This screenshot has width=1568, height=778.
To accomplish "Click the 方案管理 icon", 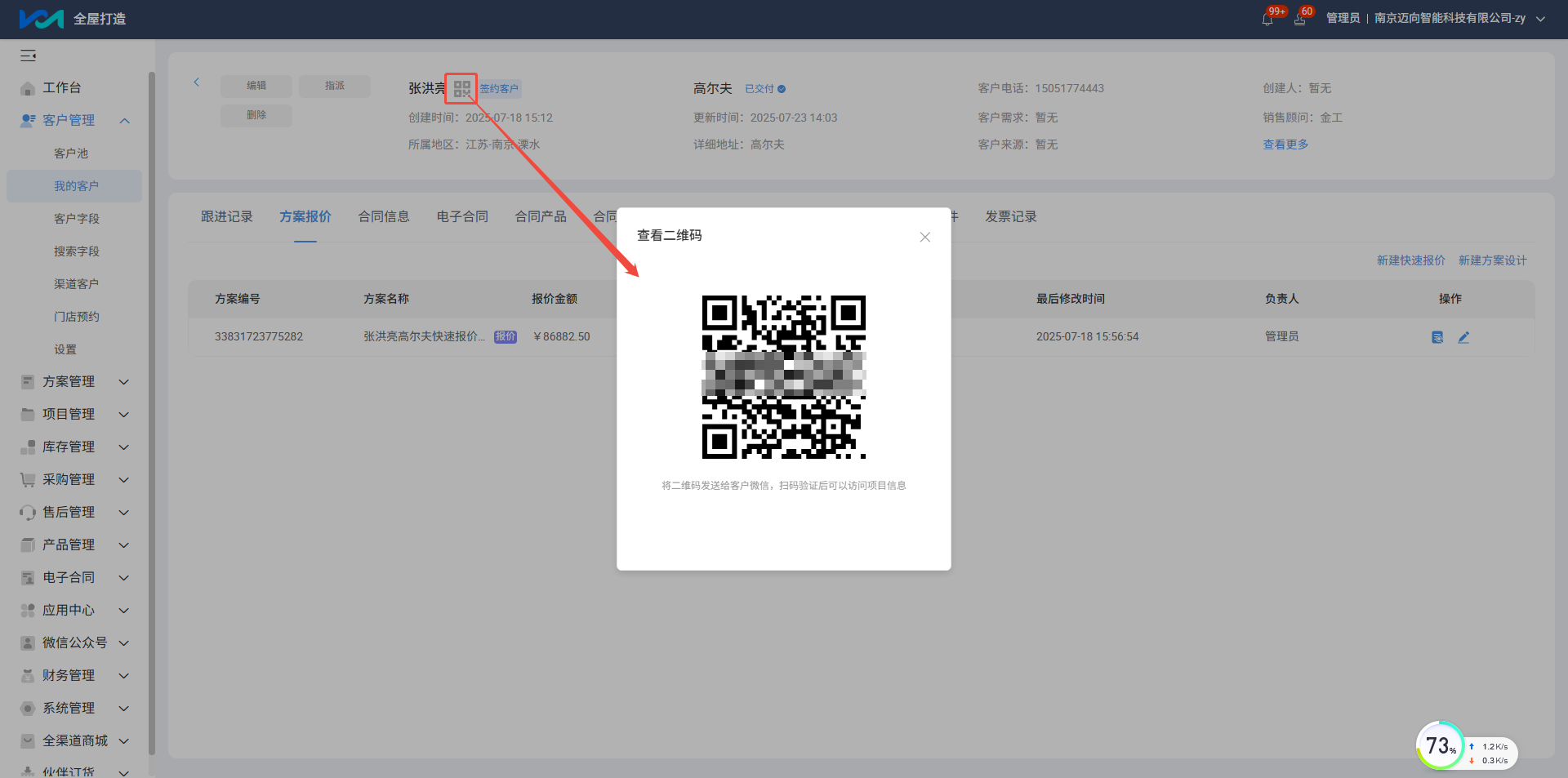I will coord(28,382).
